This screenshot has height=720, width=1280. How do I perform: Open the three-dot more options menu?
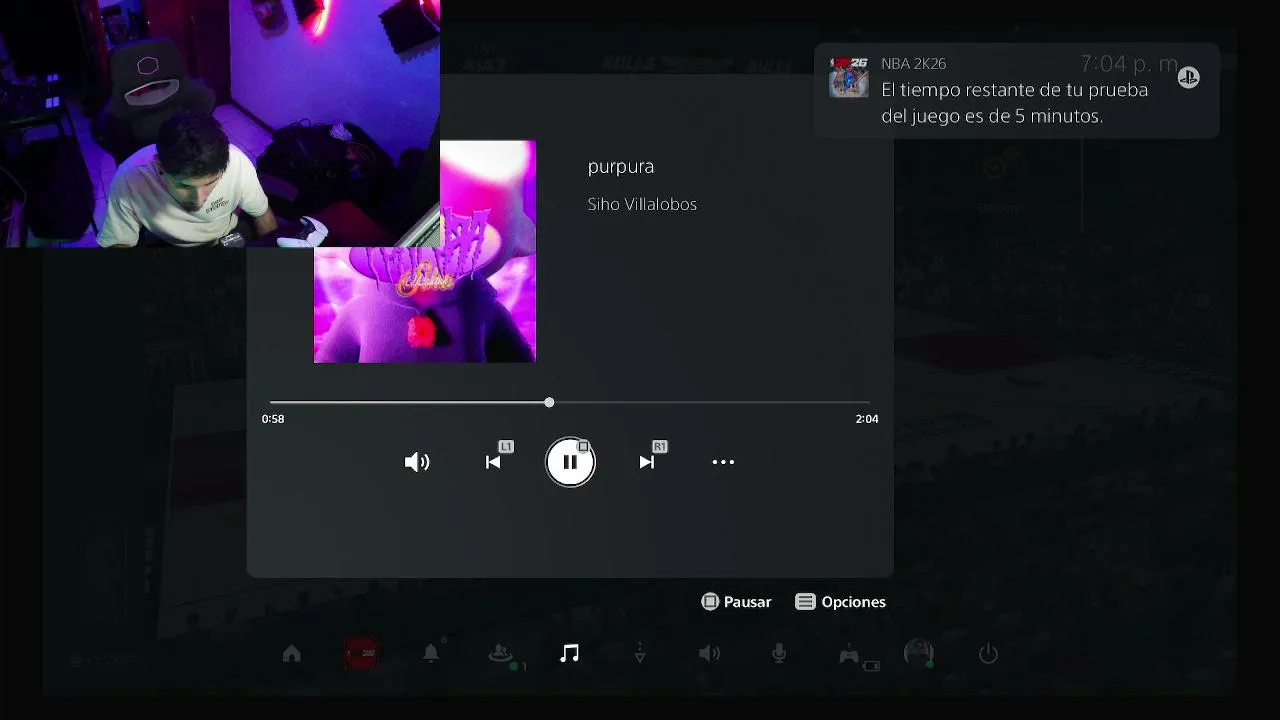pyautogui.click(x=723, y=462)
